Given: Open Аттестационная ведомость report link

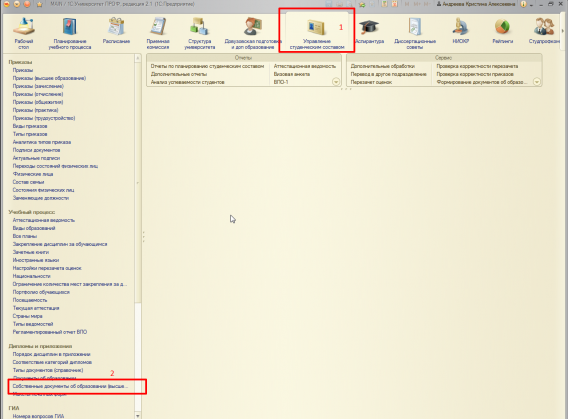Looking at the screenshot, I should (x=305, y=66).
